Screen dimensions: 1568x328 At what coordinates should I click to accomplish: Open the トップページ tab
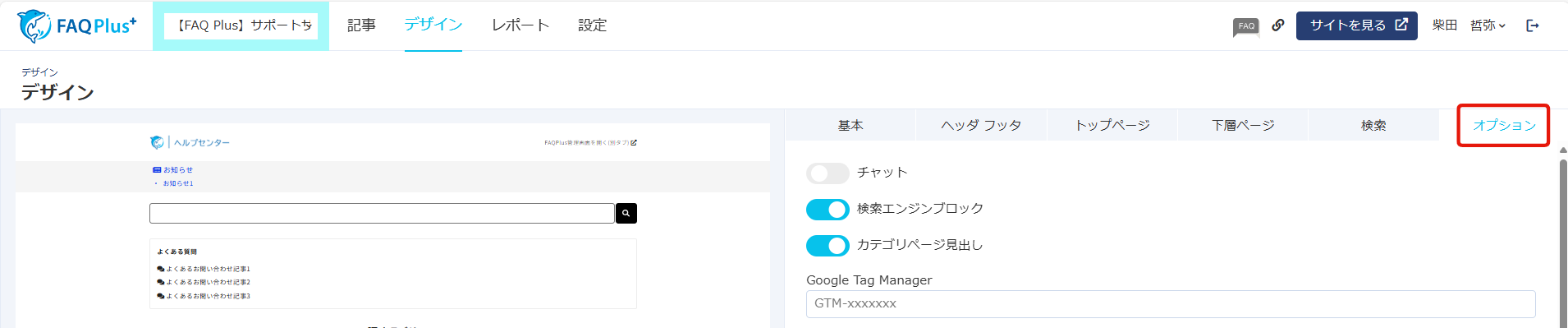1112,125
